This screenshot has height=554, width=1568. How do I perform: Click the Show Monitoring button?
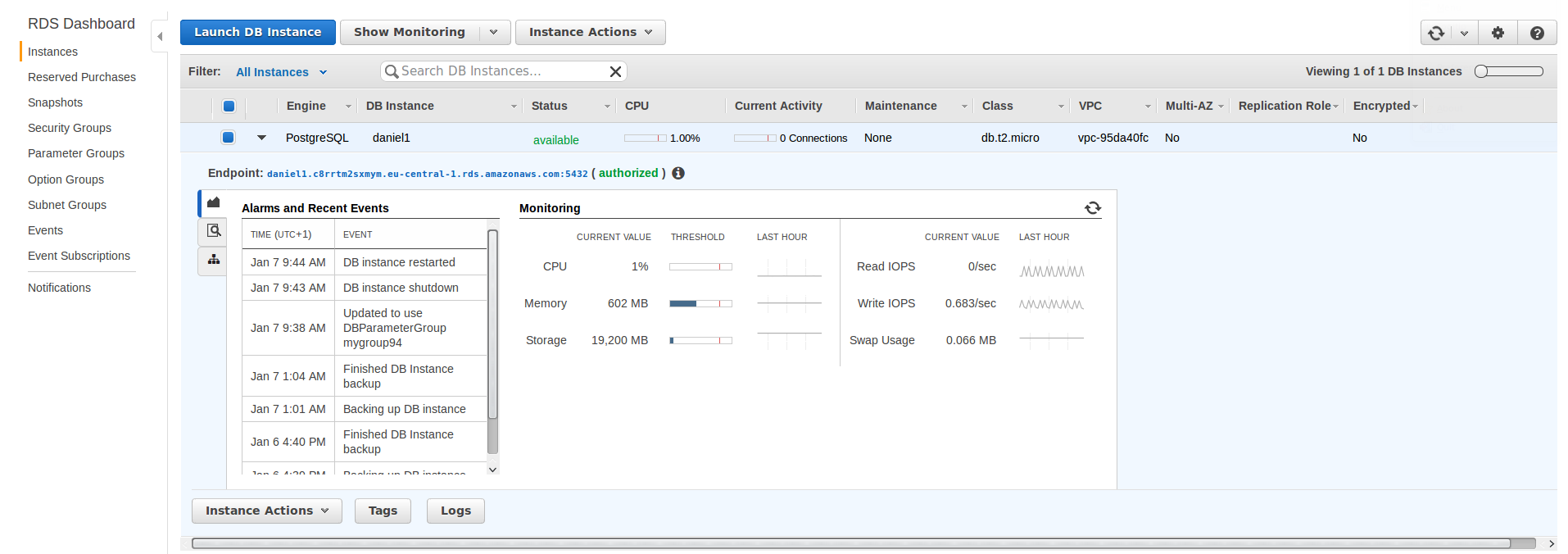tap(409, 32)
